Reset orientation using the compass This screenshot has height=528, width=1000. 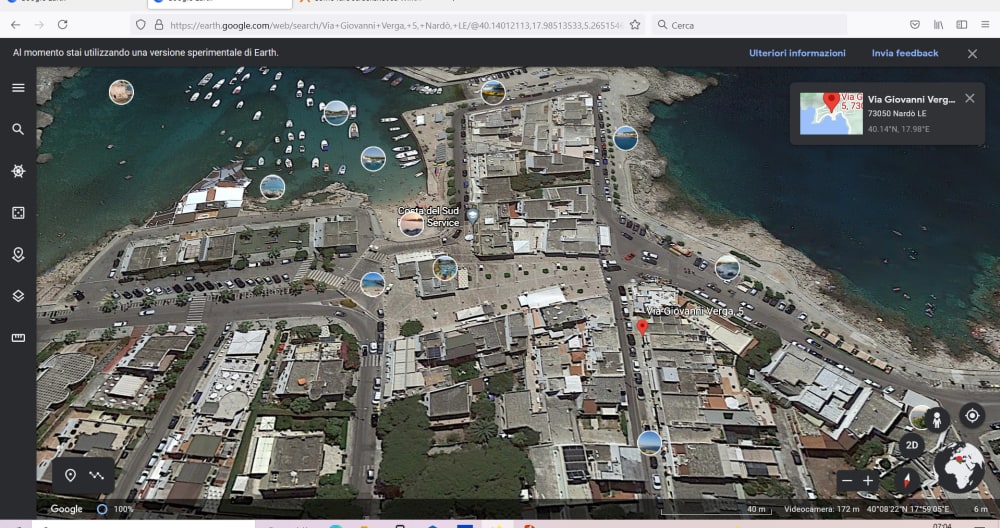(906, 480)
